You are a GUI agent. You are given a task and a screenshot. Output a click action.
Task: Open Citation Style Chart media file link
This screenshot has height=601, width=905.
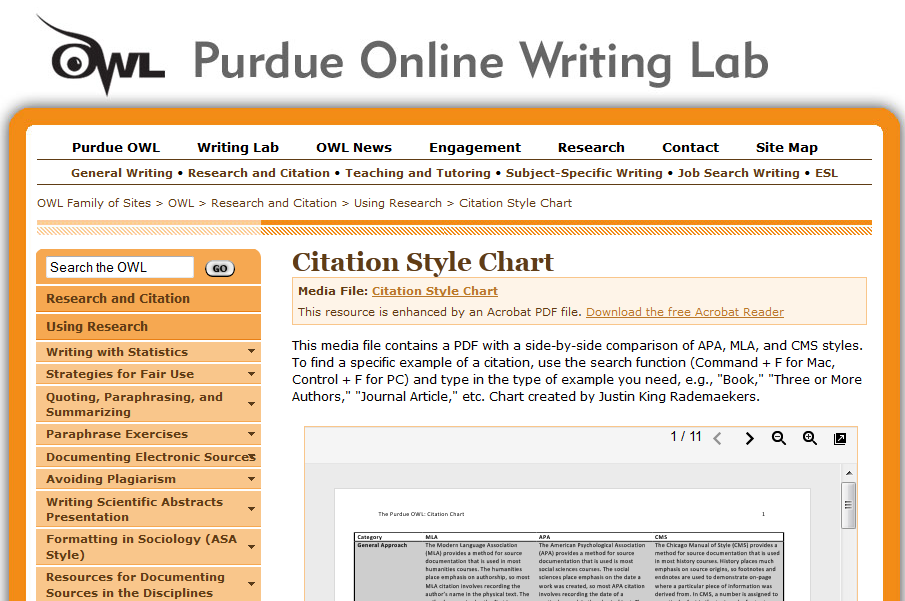[x=435, y=291]
